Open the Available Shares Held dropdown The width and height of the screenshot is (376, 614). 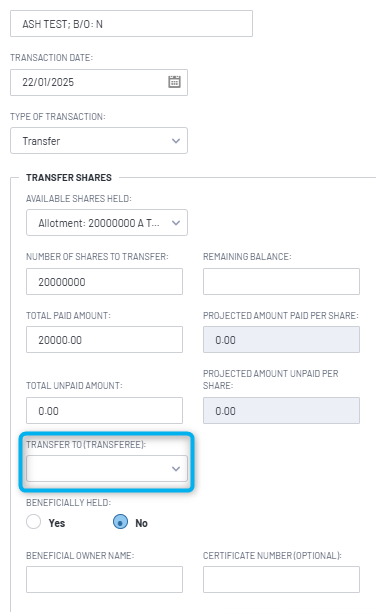pyautogui.click(x=107, y=223)
